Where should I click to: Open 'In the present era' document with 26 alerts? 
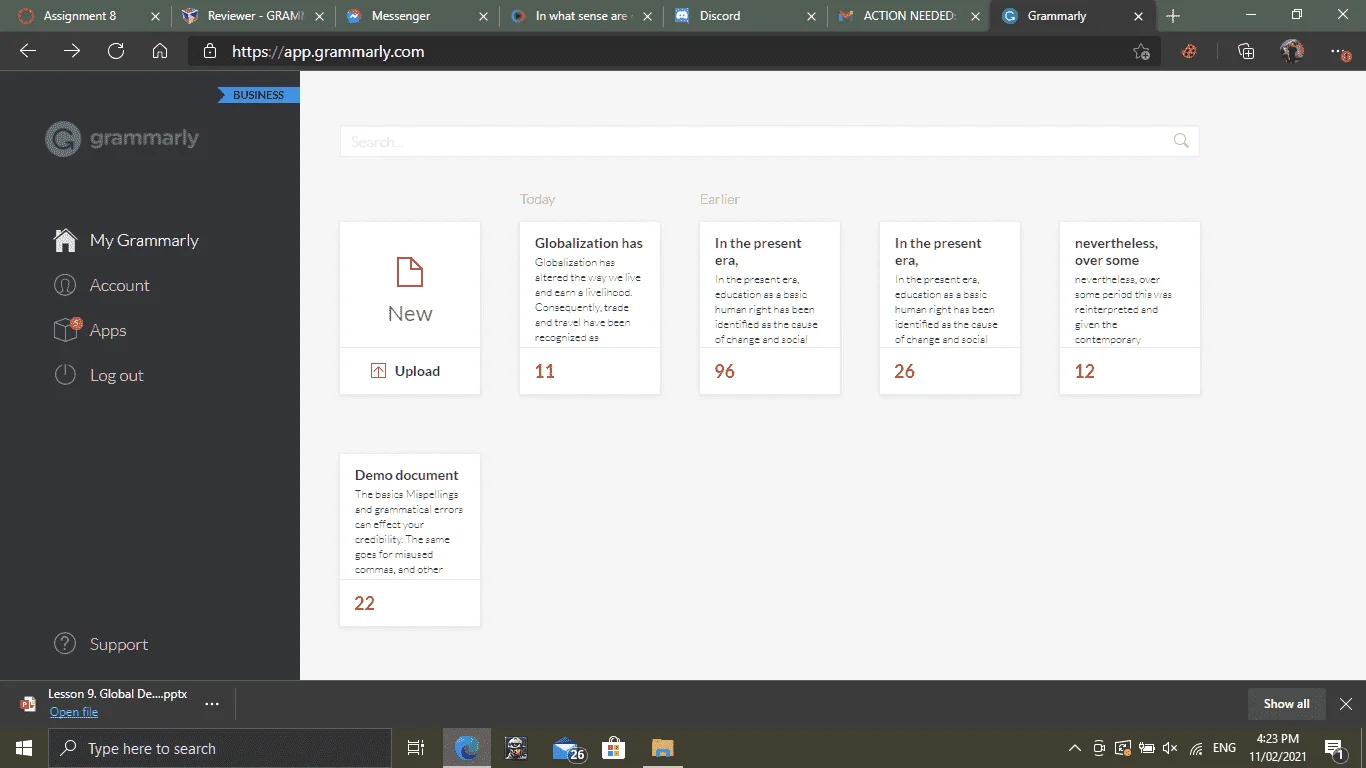(x=950, y=308)
